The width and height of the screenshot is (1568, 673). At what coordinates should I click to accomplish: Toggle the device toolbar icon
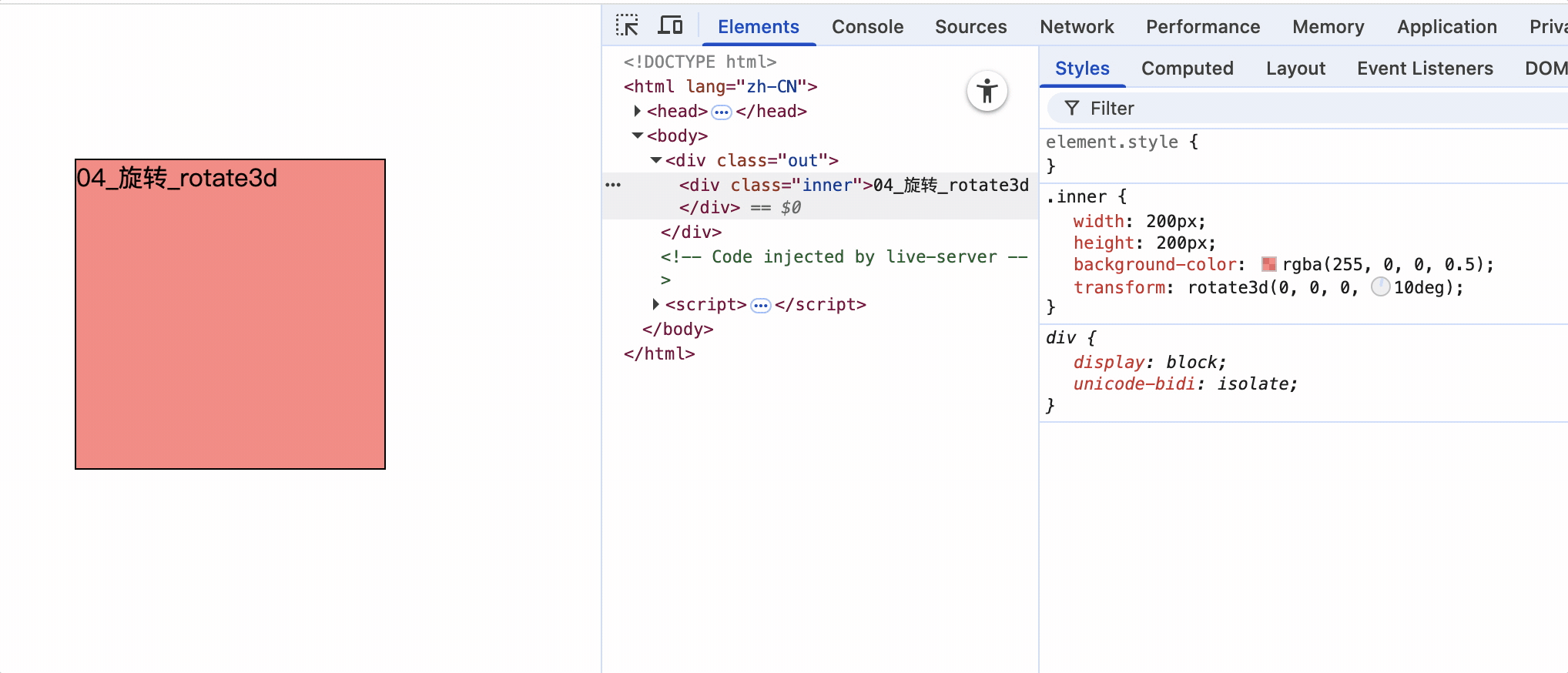pos(670,26)
